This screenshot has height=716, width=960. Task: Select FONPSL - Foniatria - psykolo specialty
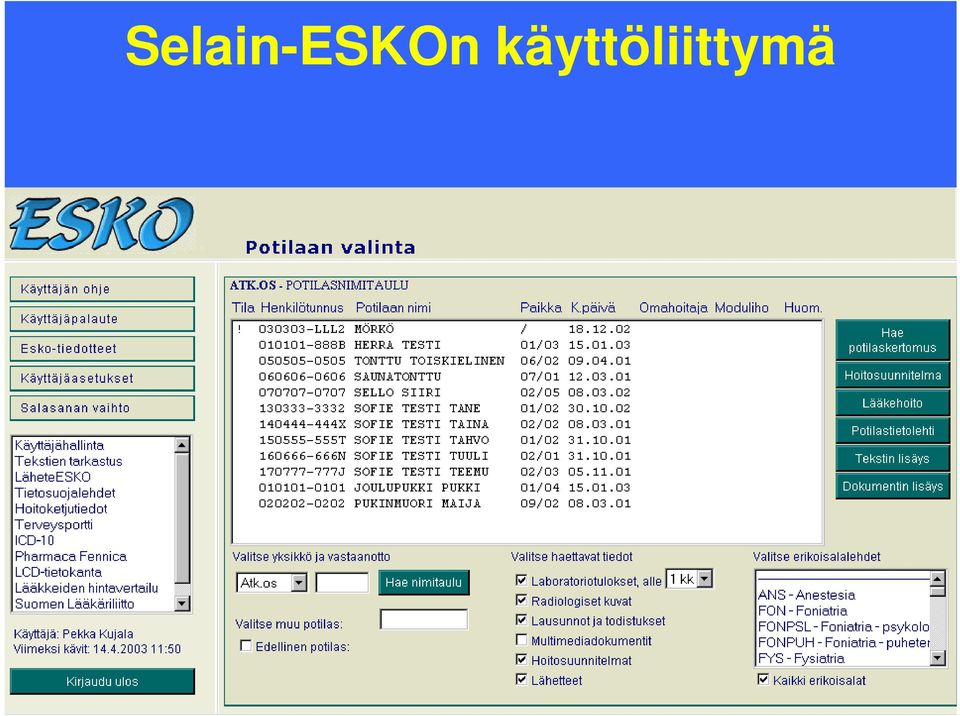(843, 627)
